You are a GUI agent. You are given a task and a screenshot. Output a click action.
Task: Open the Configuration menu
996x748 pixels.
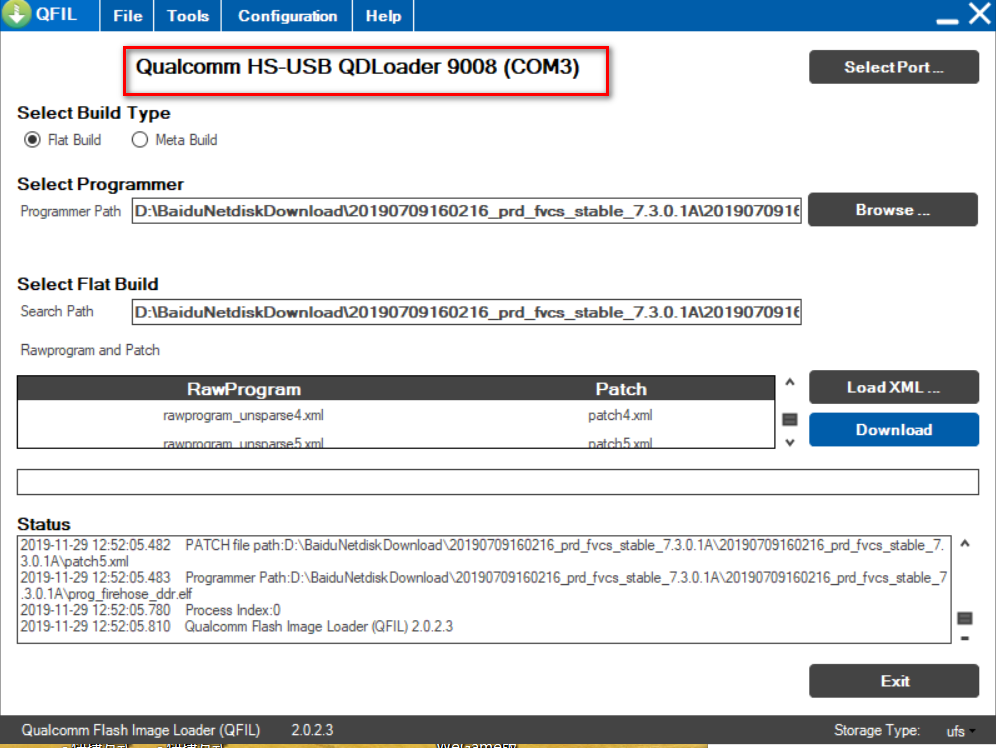point(287,16)
